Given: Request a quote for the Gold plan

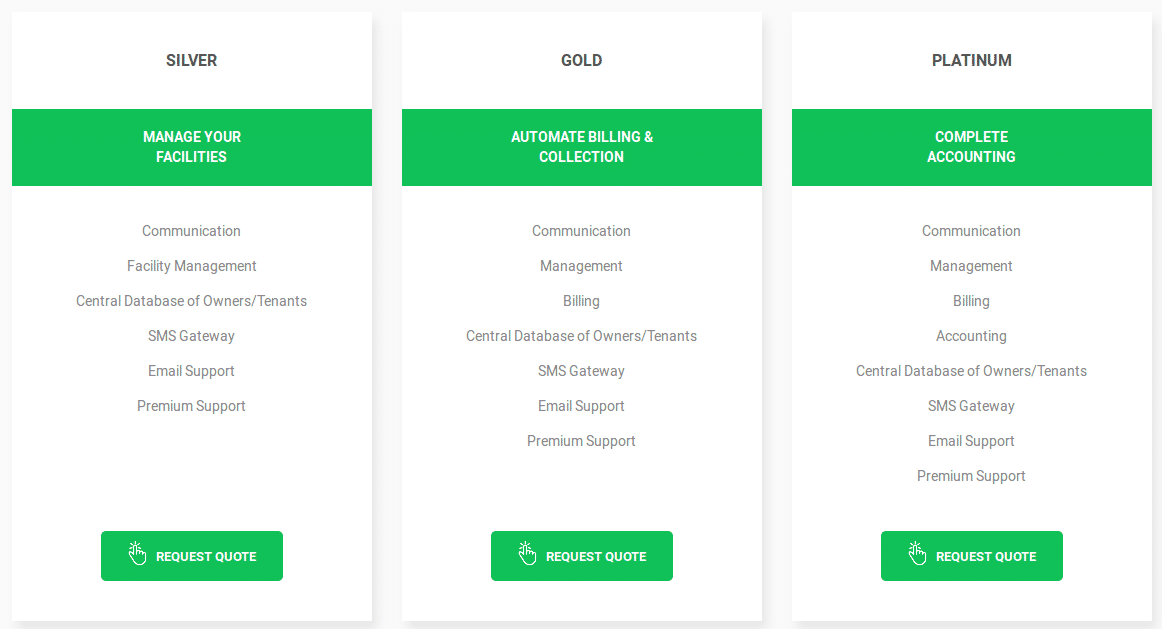Looking at the screenshot, I should click(x=582, y=556).
